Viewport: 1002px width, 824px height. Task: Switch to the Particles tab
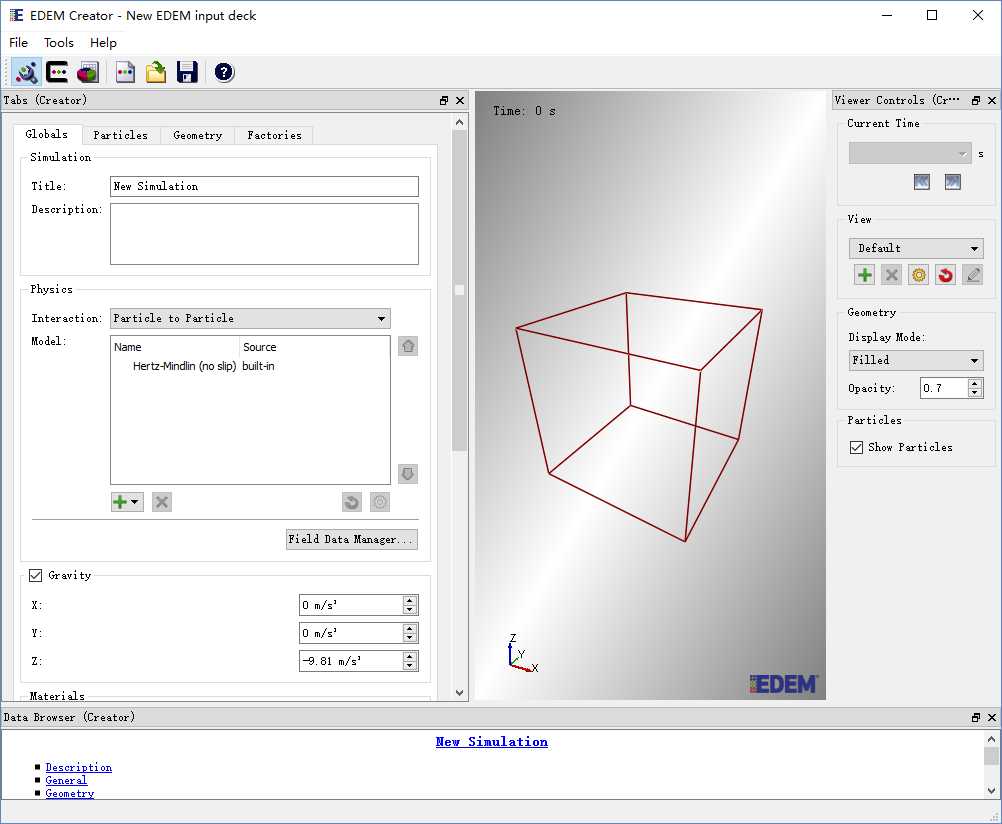click(x=120, y=135)
